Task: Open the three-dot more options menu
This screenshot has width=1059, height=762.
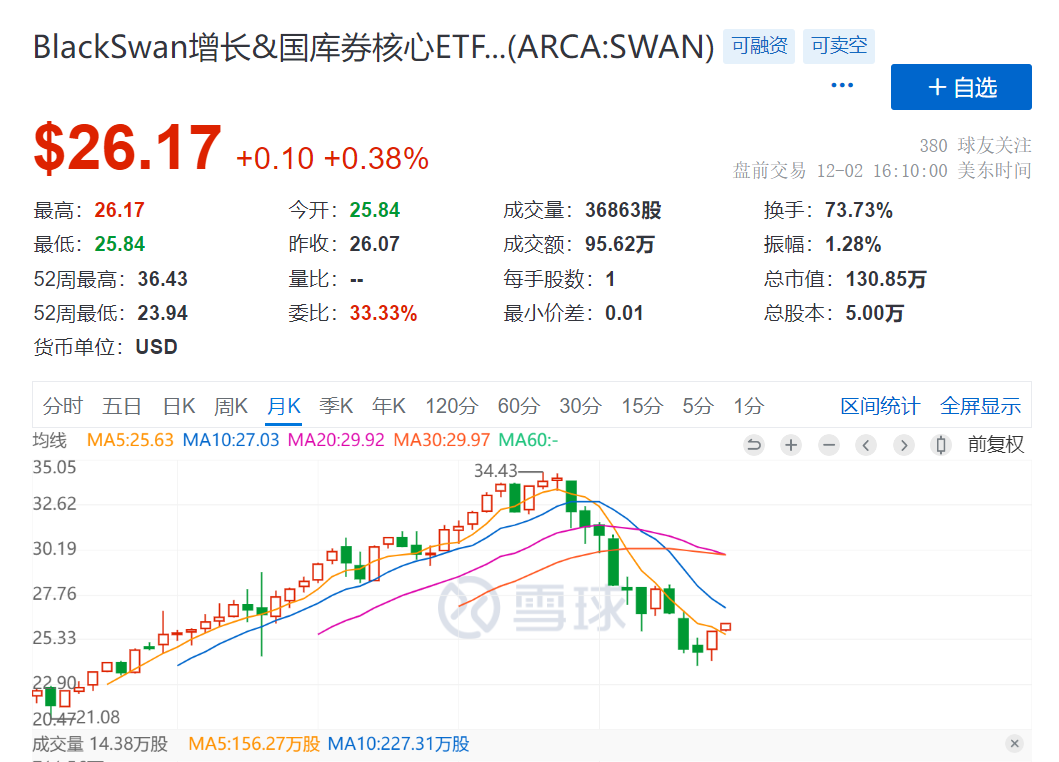Action: tap(842, 85)
